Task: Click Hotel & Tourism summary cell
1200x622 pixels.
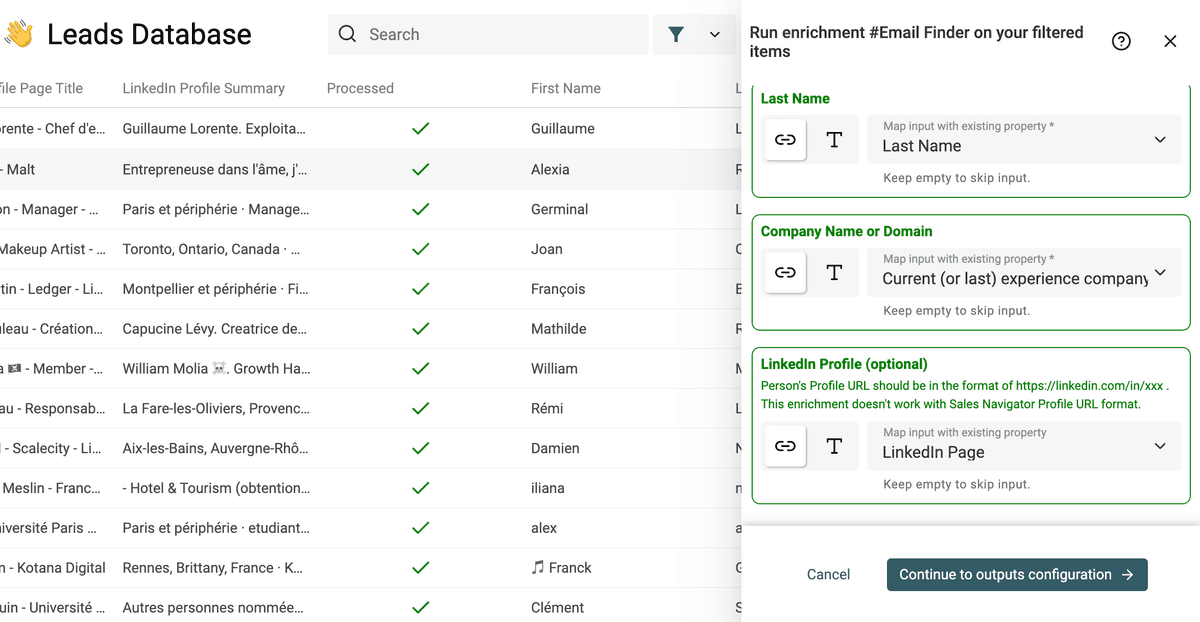Action: [214, 488]
